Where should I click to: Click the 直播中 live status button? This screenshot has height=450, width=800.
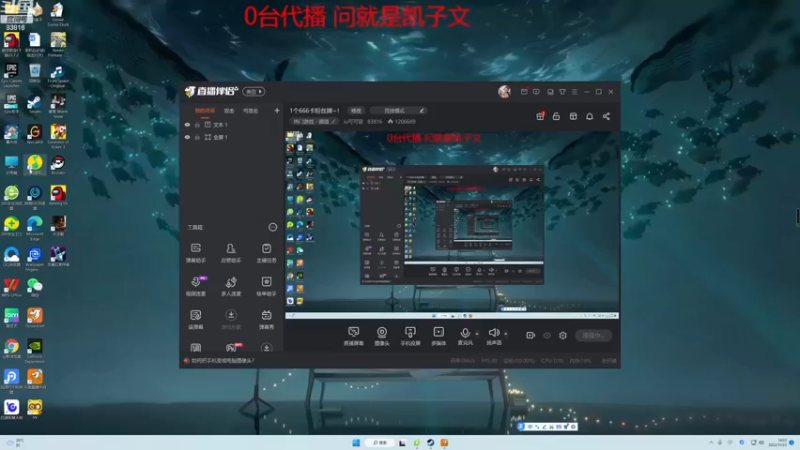(593, 335)
